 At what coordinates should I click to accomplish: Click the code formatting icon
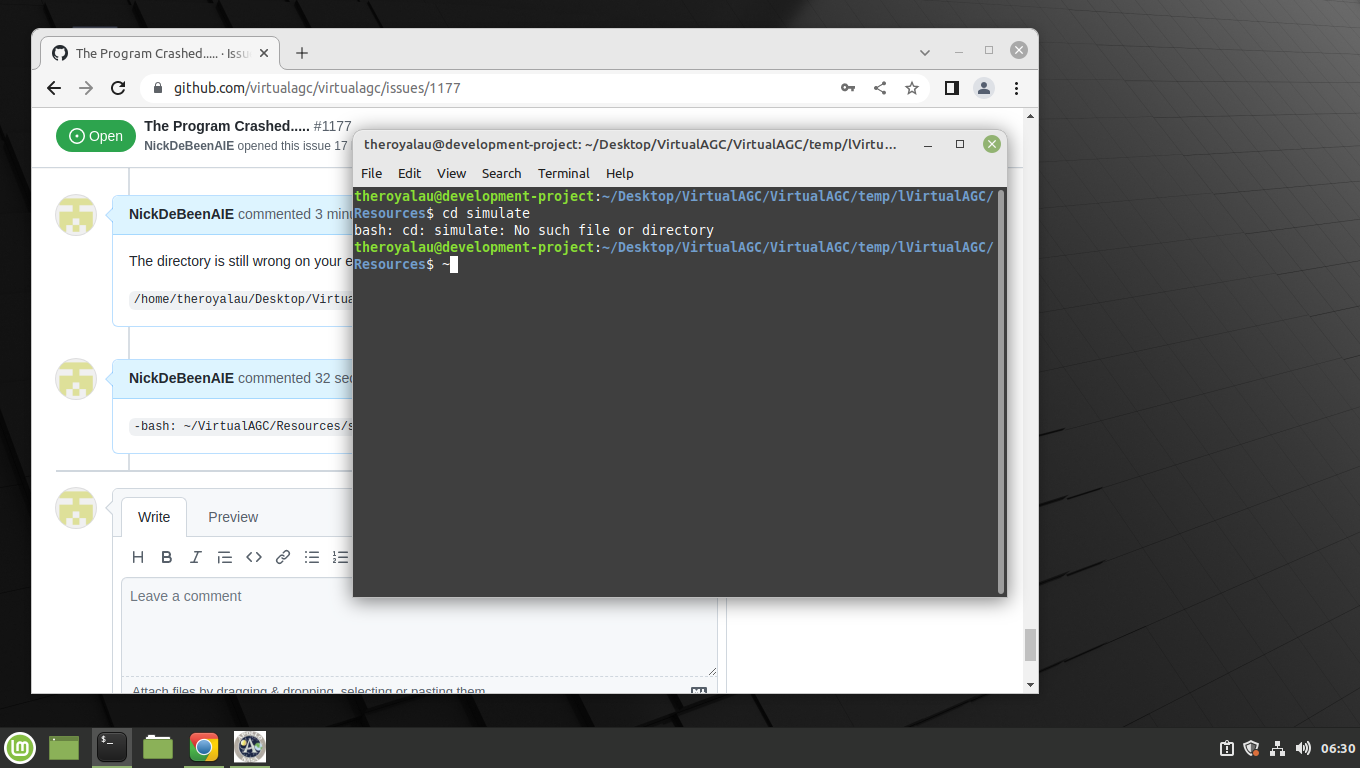coord(253,557)
